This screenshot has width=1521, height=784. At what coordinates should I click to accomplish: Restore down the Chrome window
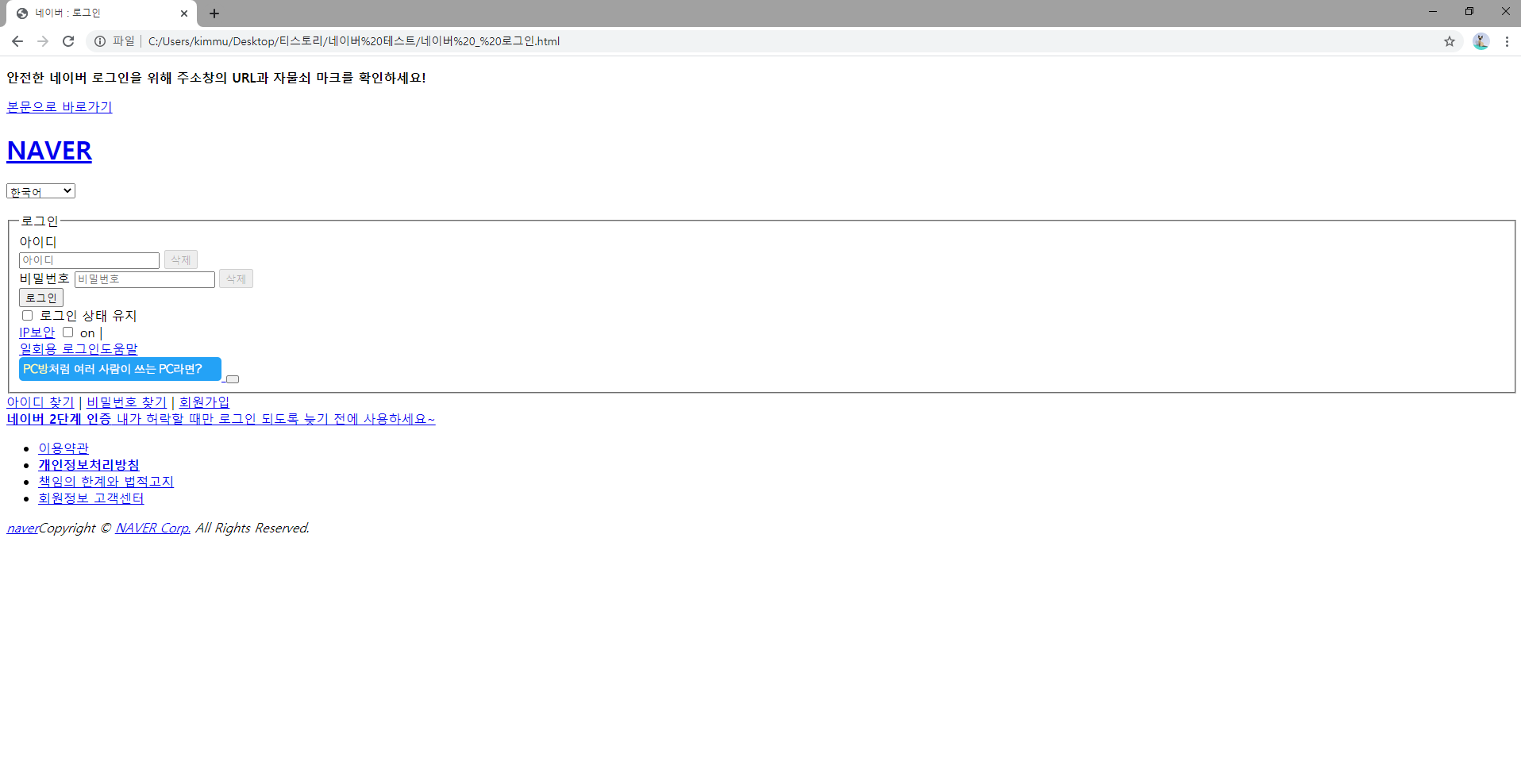click(1469, 11)
